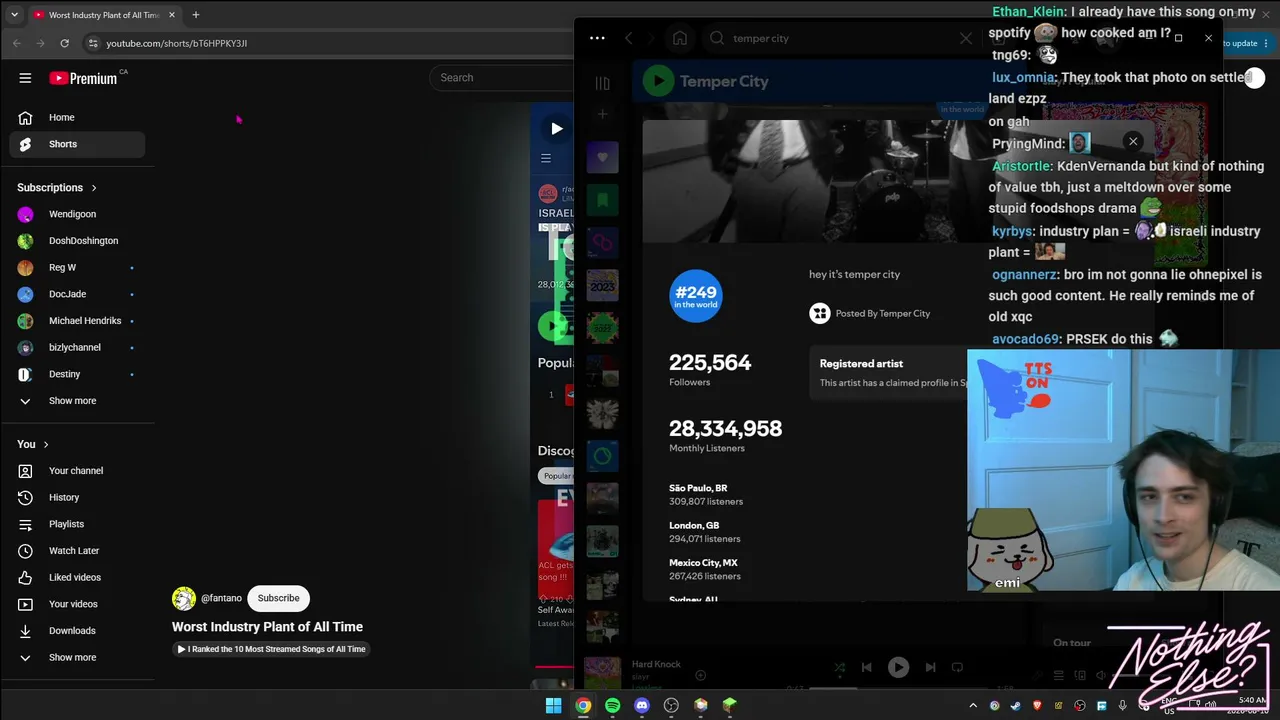
Task: Play the current Spotify track Hard Knock
Action: point(898,667)
